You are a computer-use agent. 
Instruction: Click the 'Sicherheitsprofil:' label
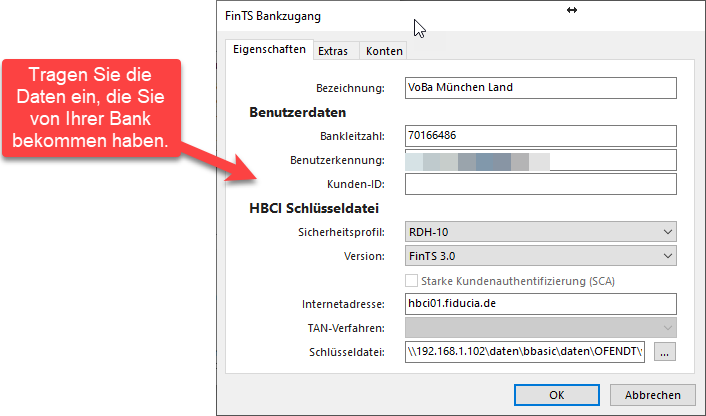pos(341,233)
